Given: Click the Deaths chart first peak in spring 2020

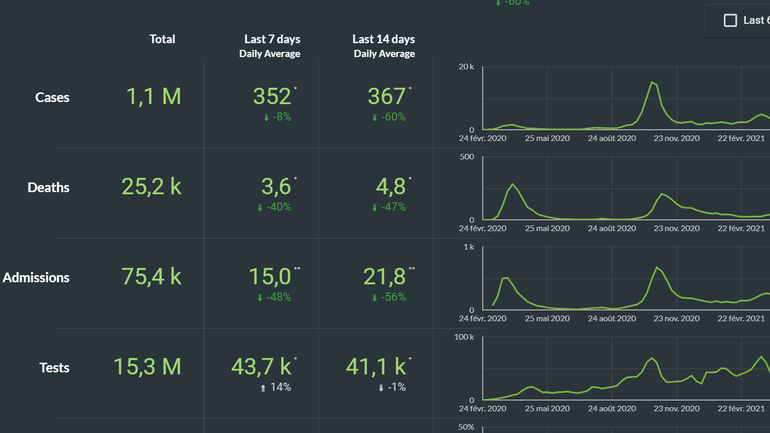Looking at the screenshot, I should click(x=513, y=185).
